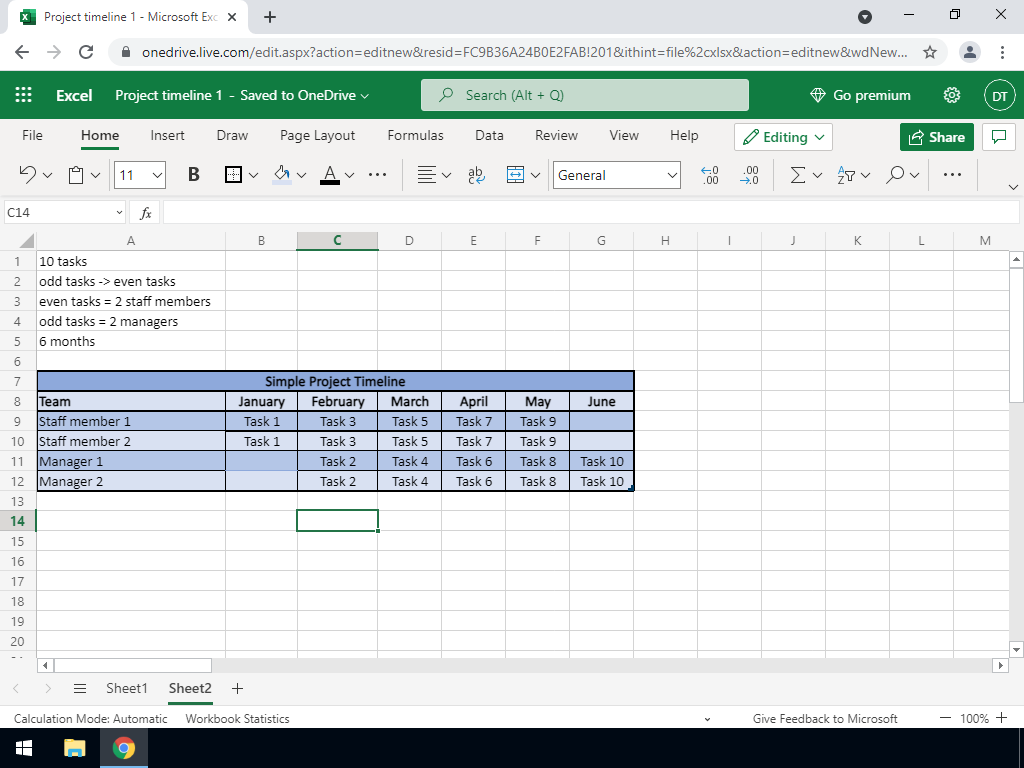The width and height of the screenshot is (1024, 768).
Task: Click the Search (Alt + Q) box
Action: click(x=584, y=95)
